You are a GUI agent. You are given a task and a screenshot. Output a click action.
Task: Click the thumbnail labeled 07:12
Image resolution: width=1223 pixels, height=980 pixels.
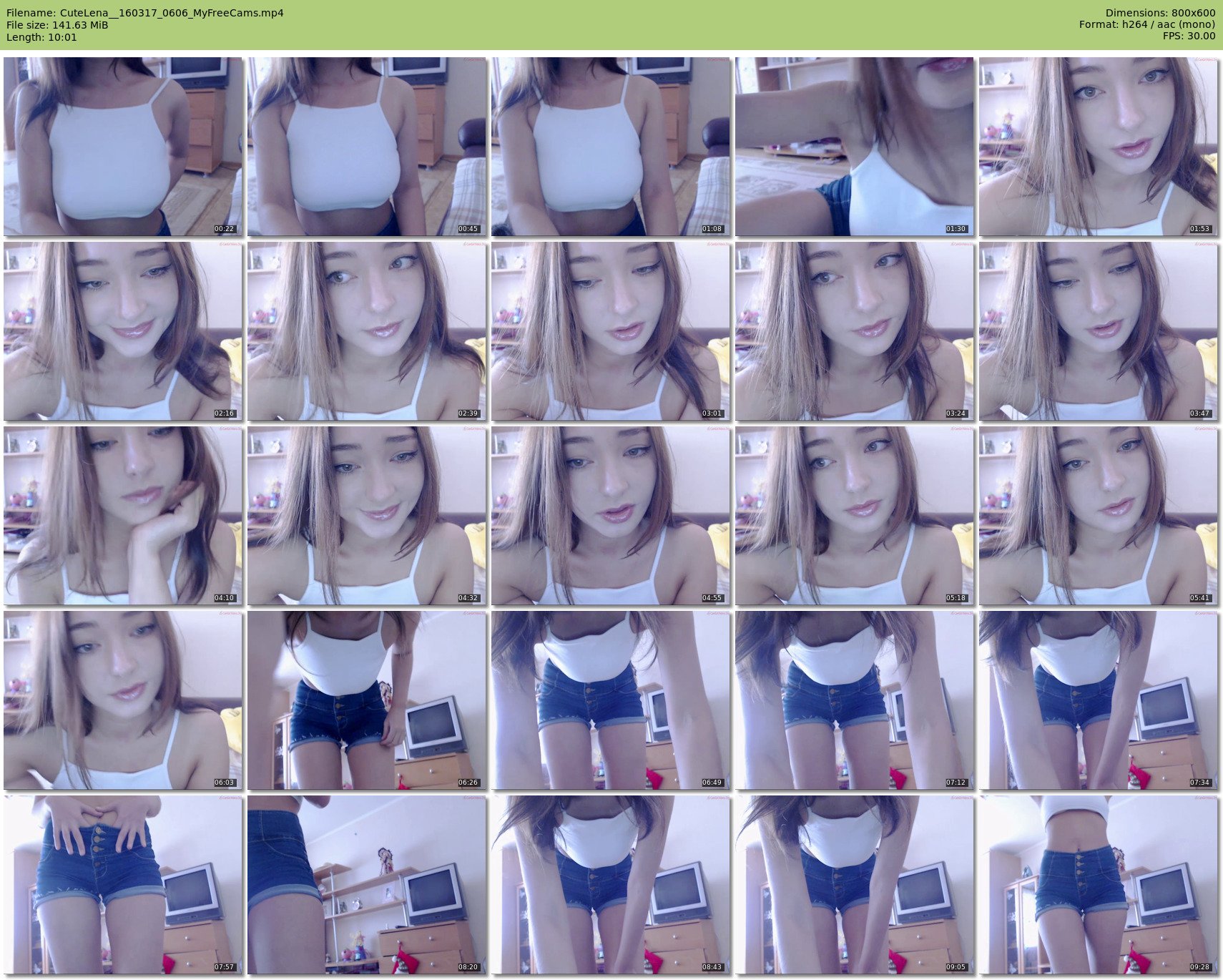click(x=854, y=700)
